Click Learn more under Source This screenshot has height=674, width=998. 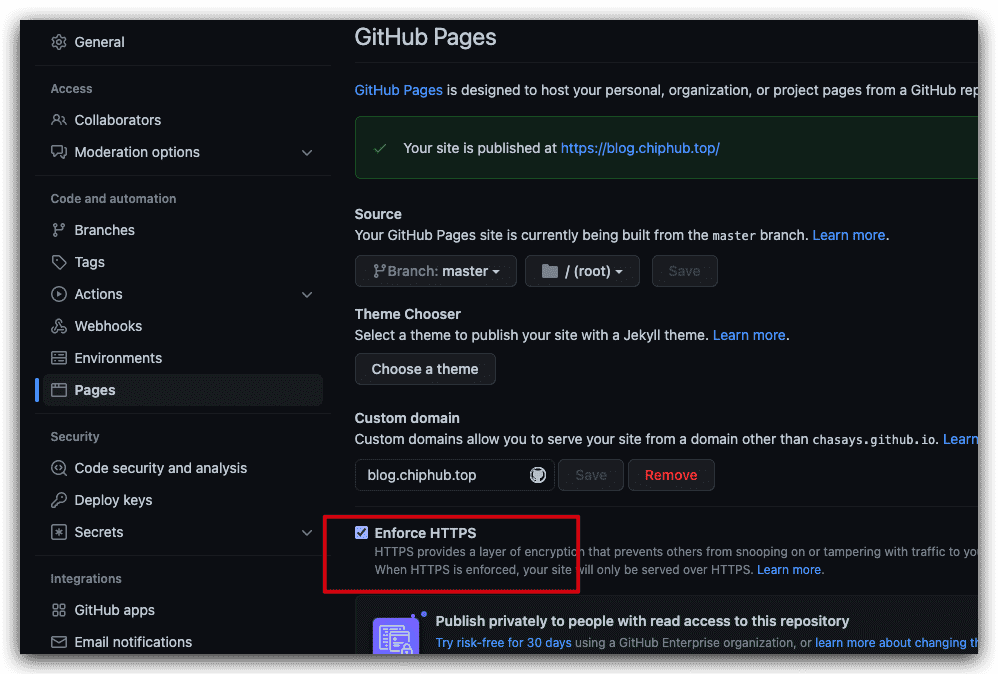[848, 235]
